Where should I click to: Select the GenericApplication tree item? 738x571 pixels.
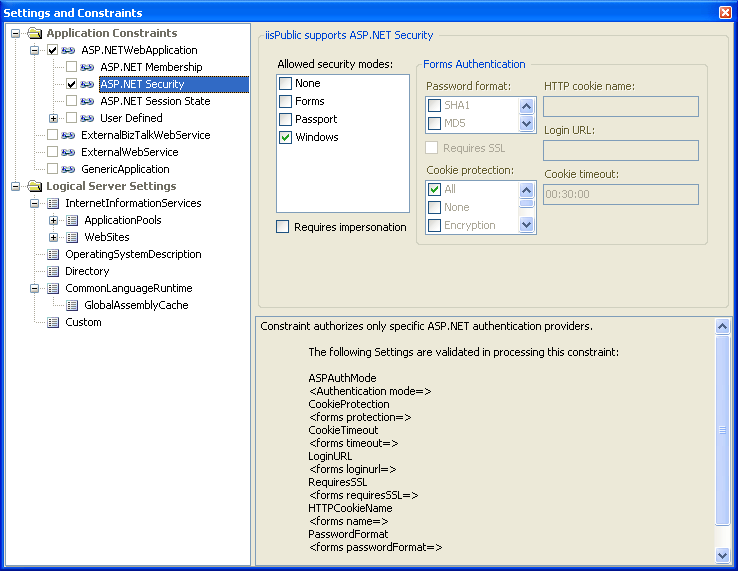[x=125, y=169]
